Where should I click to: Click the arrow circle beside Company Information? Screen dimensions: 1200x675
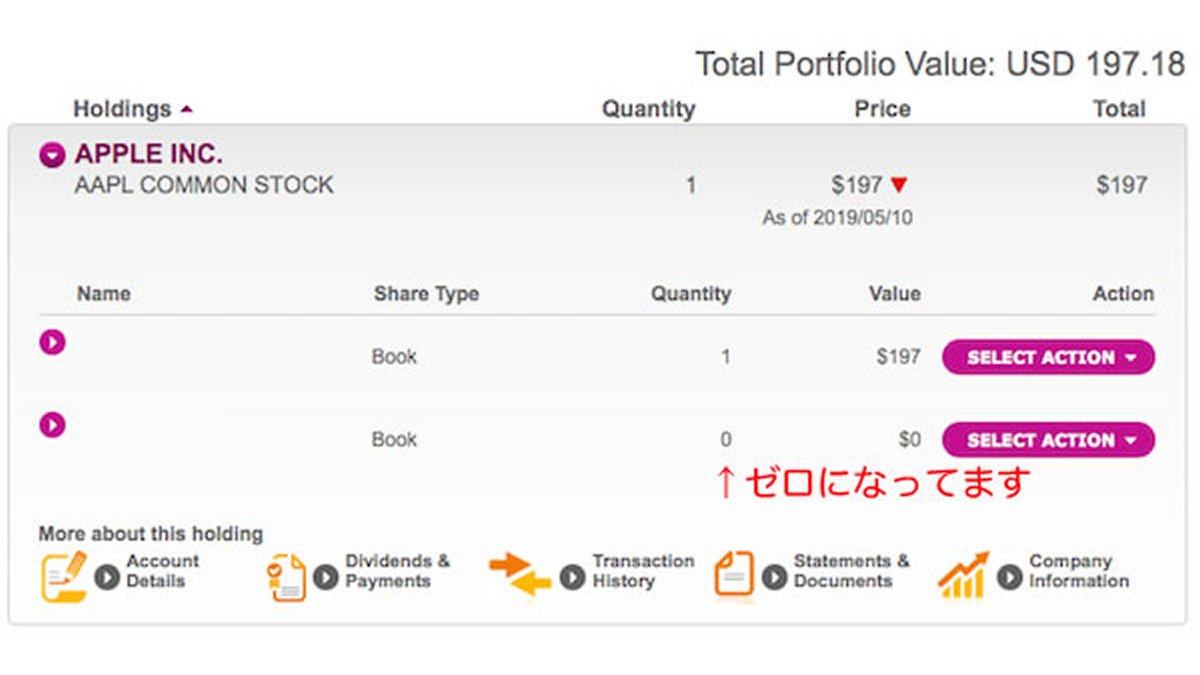pos(1010,577)
